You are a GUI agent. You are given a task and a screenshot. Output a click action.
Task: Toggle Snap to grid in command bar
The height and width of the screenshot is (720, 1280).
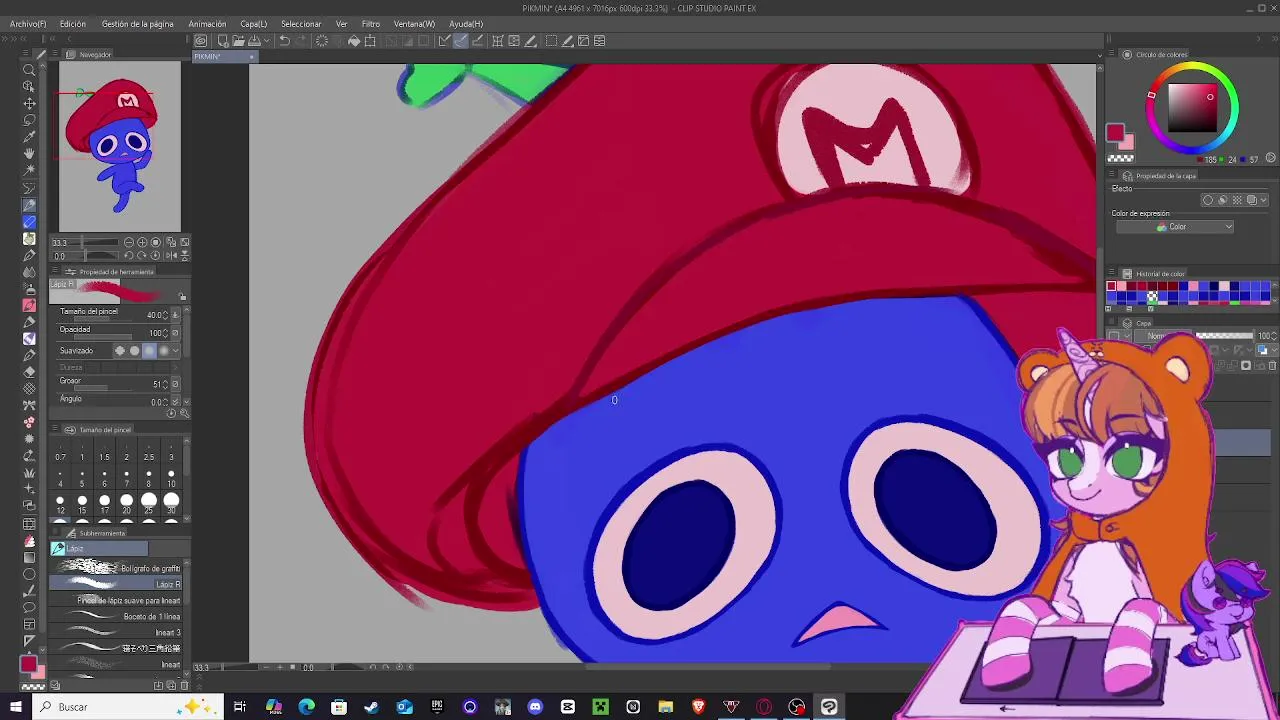477,41
